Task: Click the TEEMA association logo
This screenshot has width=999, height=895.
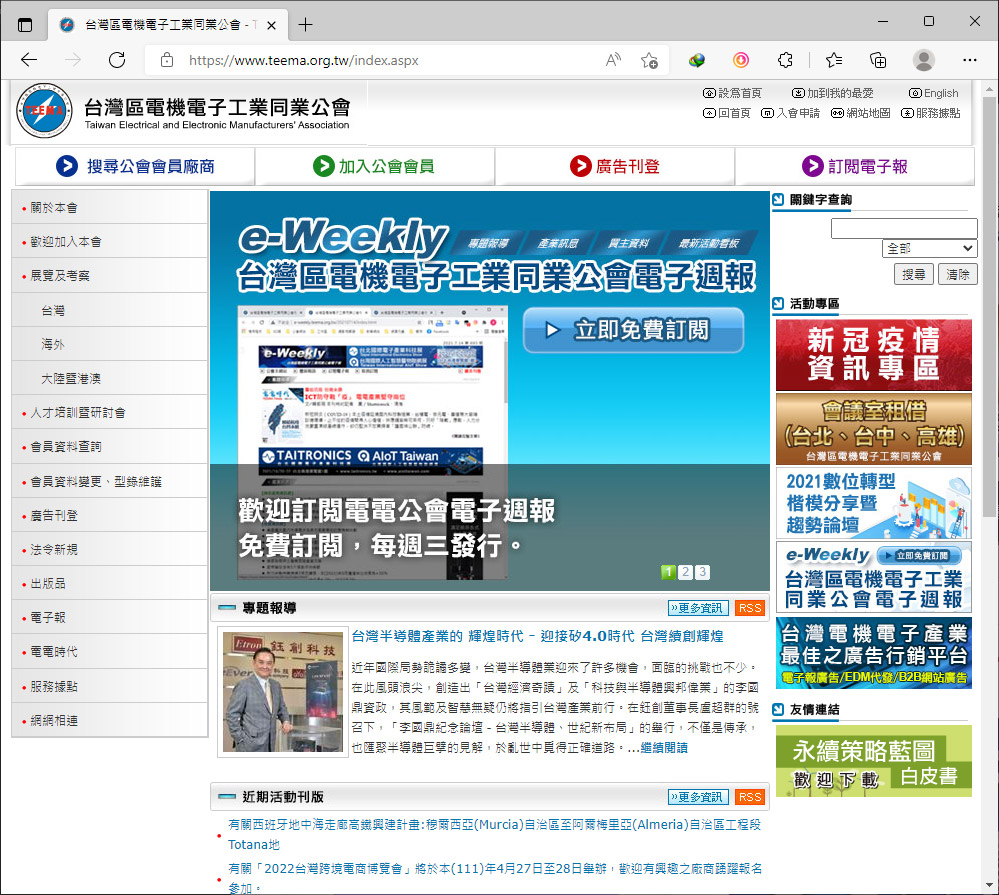Action: point(43,110)
